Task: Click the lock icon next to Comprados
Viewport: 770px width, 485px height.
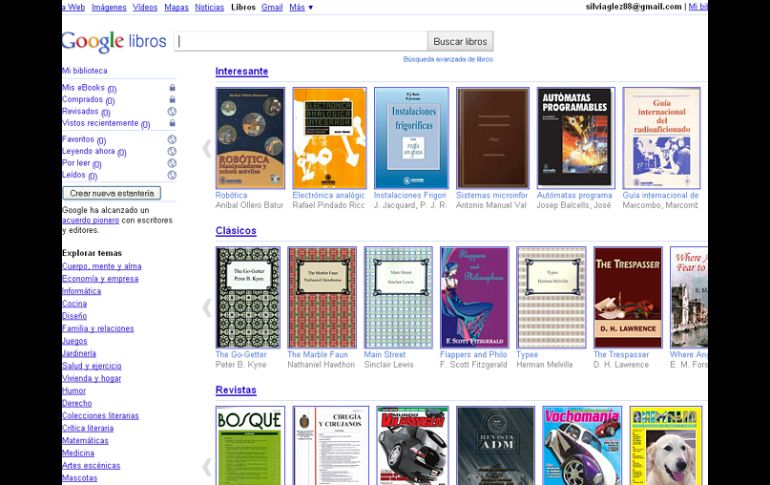Action: 172,100
